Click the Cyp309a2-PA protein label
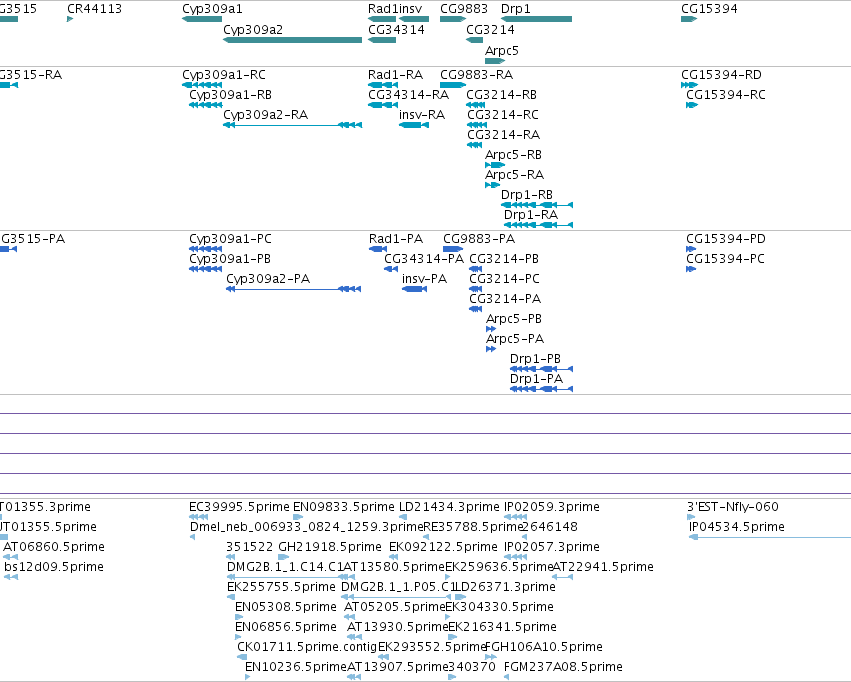 point(268,279)
